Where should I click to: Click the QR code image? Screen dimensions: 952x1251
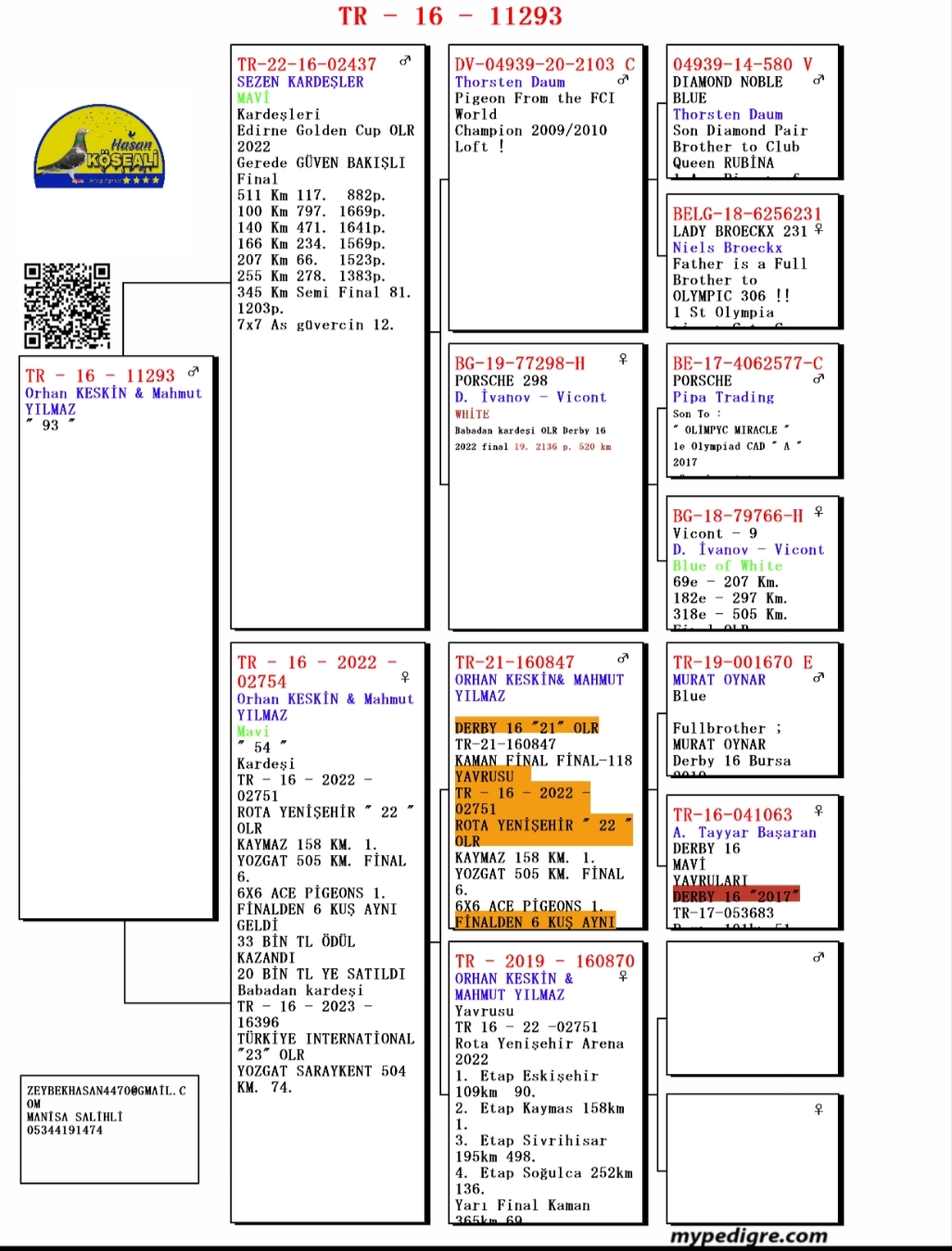click(x=67, y=306)
